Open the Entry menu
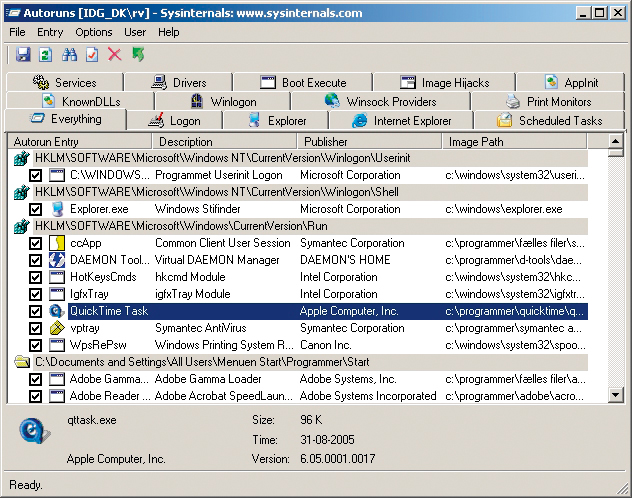Screen dimensions: 632x498 [x=50, y=32]
